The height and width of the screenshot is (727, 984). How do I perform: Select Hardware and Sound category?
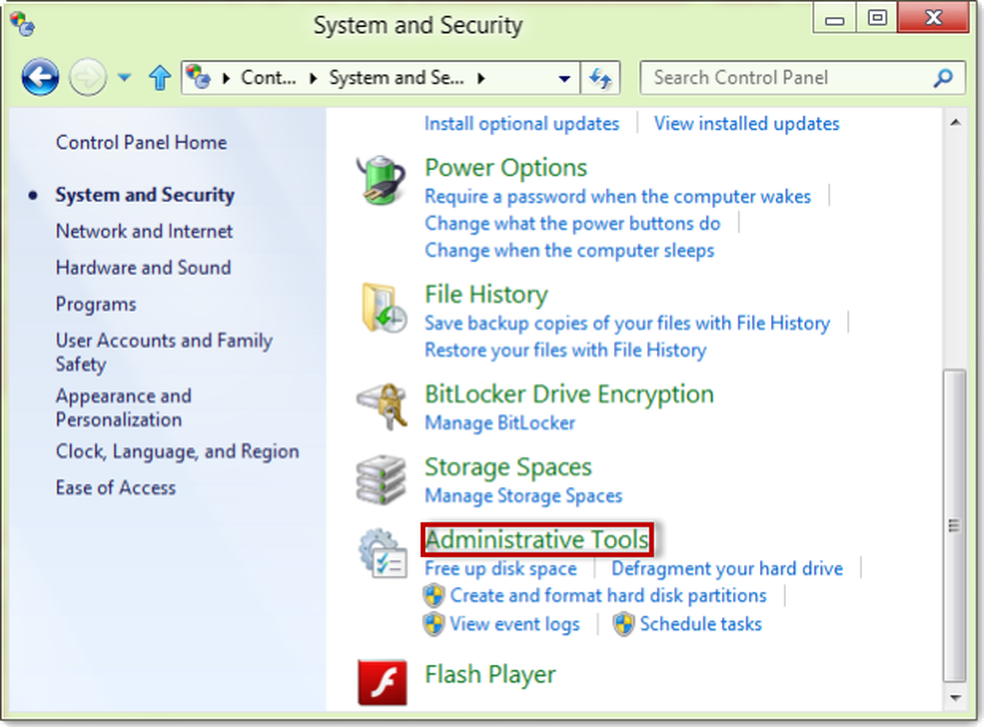point(143,267)
